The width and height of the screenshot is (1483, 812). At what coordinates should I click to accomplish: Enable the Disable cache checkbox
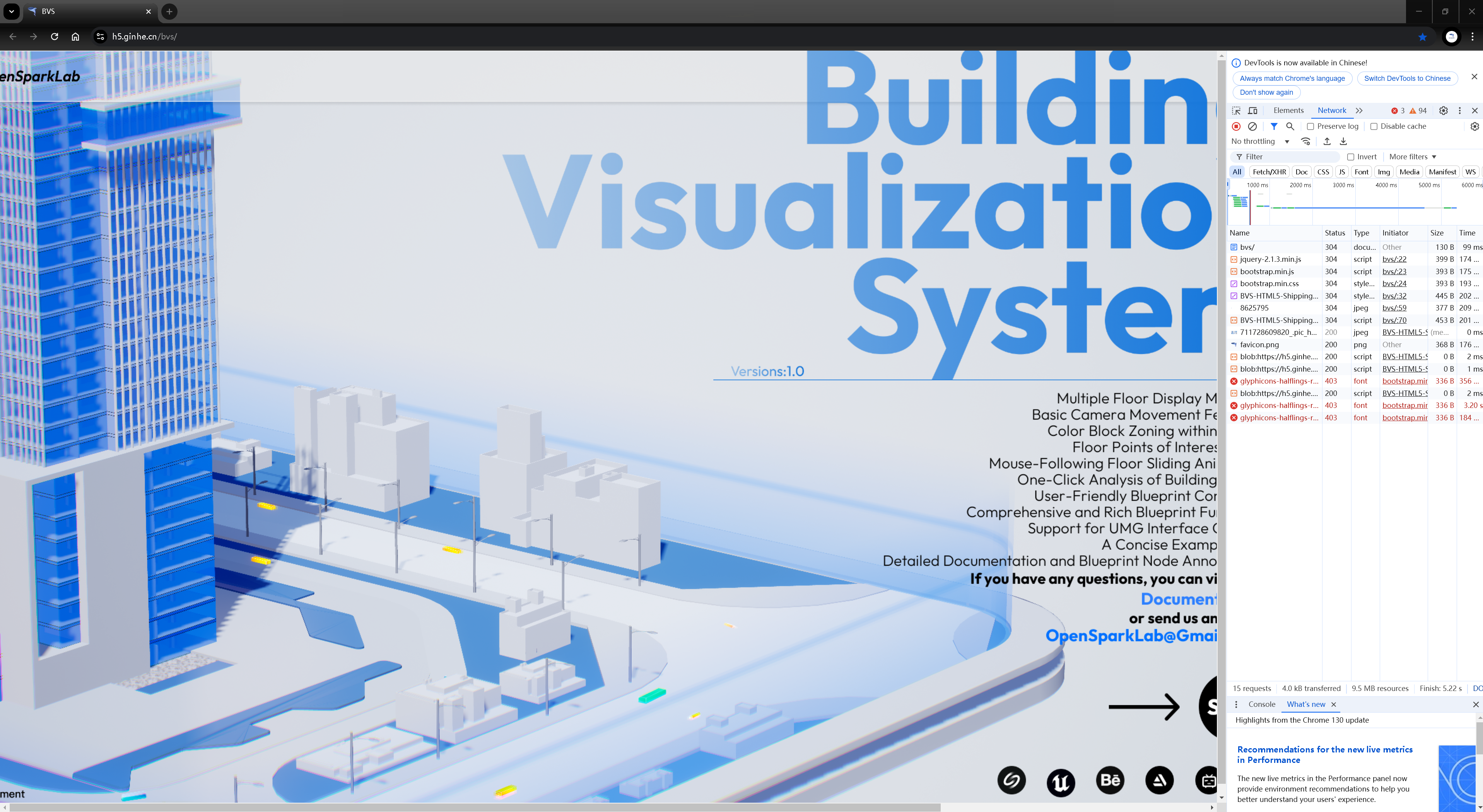[x=1374, y=126]
